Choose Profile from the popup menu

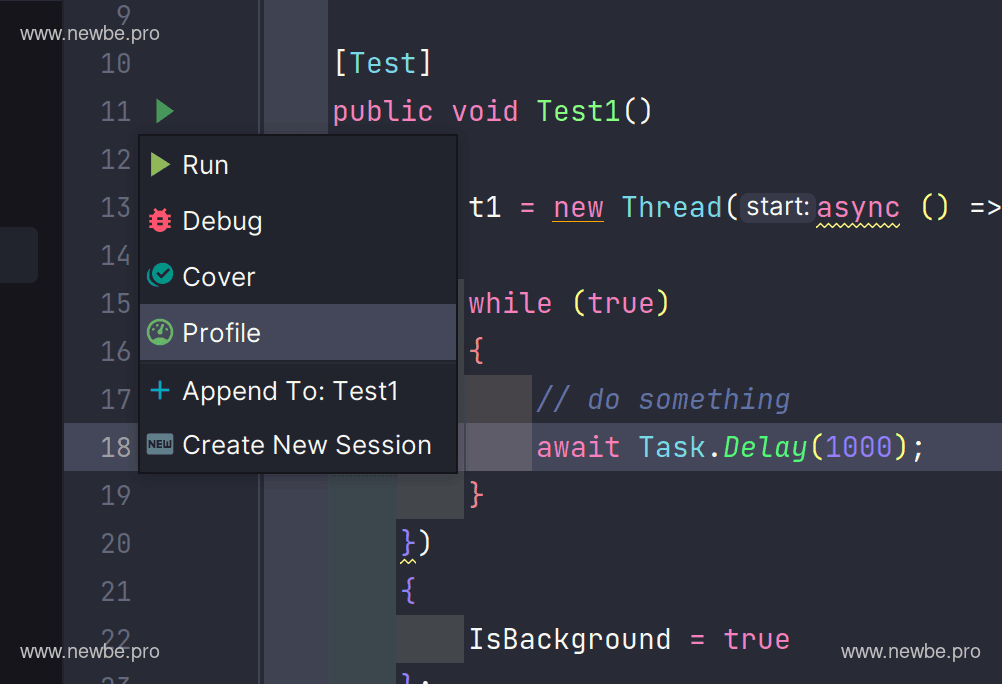[x=221, y=333]
